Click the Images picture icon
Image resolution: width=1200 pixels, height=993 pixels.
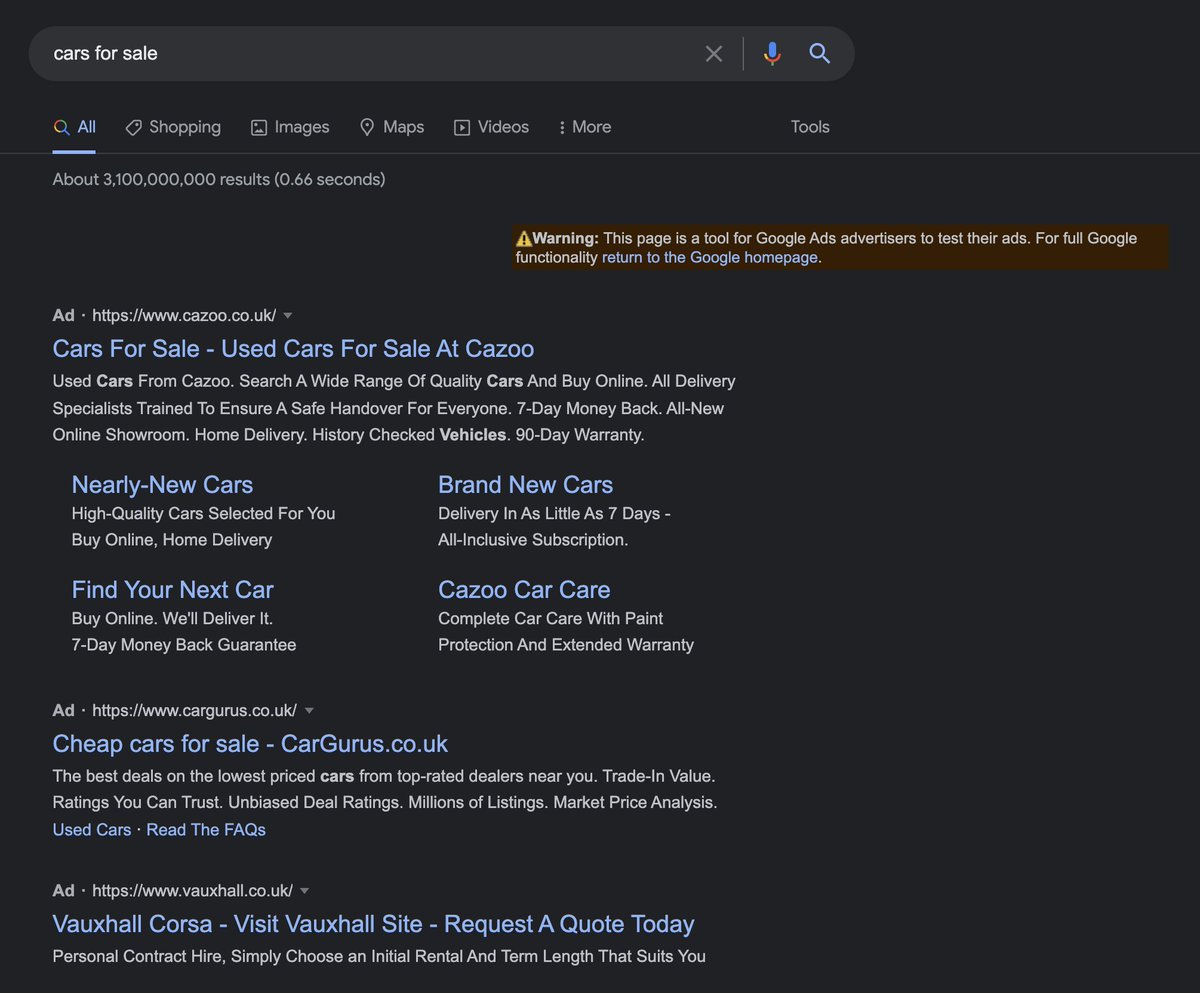click(x=259, y=127)
